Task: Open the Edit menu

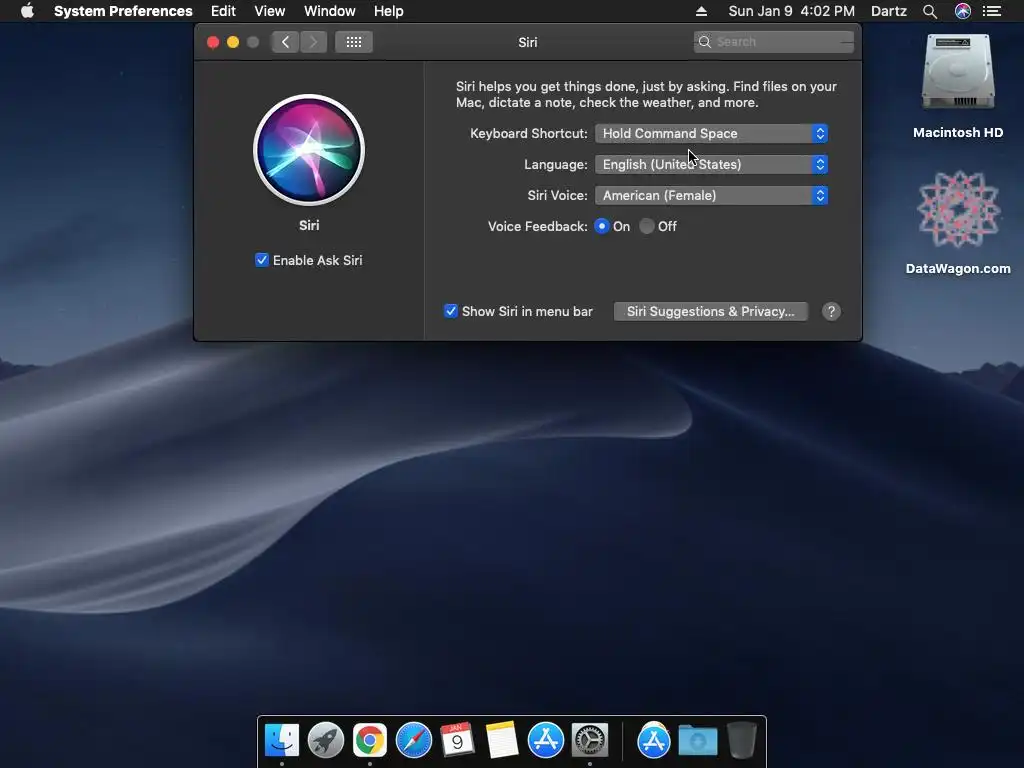Action: pos(223,11)
